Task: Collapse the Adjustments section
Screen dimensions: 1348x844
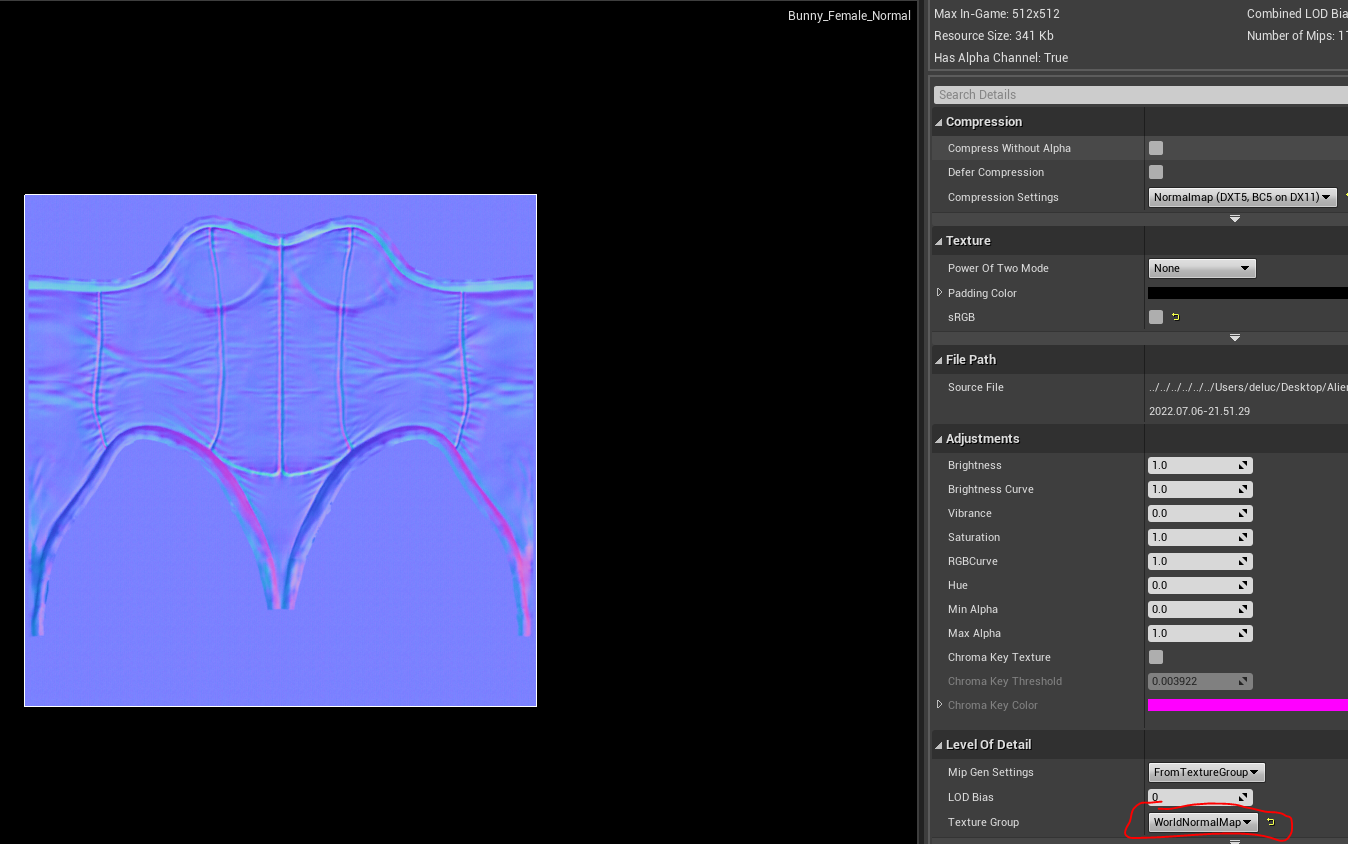Action: coord(938,438)
